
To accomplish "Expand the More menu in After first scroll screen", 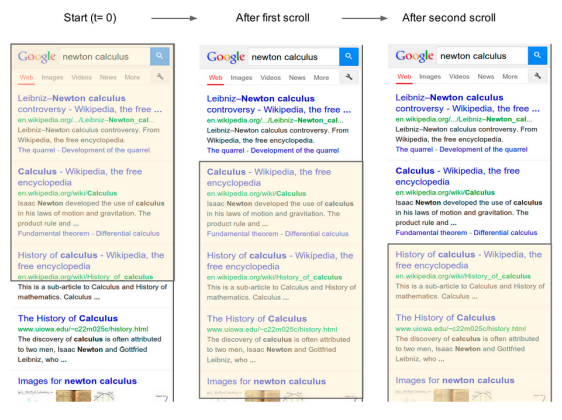I will pyautogui.click(x=321, y=78).
